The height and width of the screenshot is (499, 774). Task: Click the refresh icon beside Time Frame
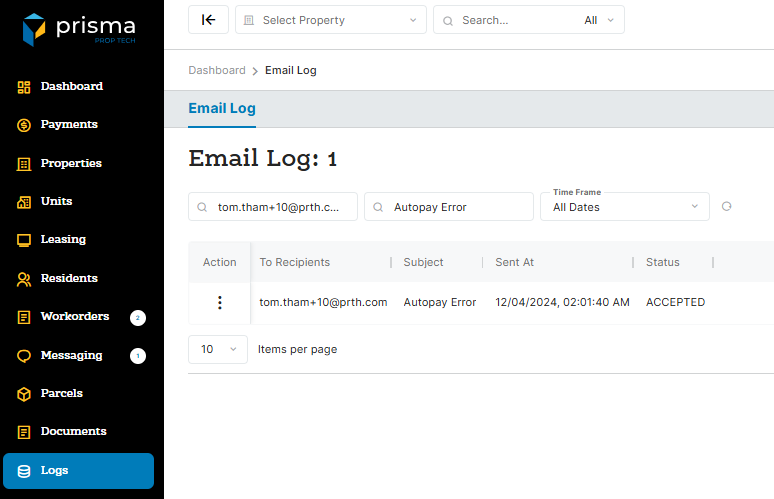pos(727,207)
